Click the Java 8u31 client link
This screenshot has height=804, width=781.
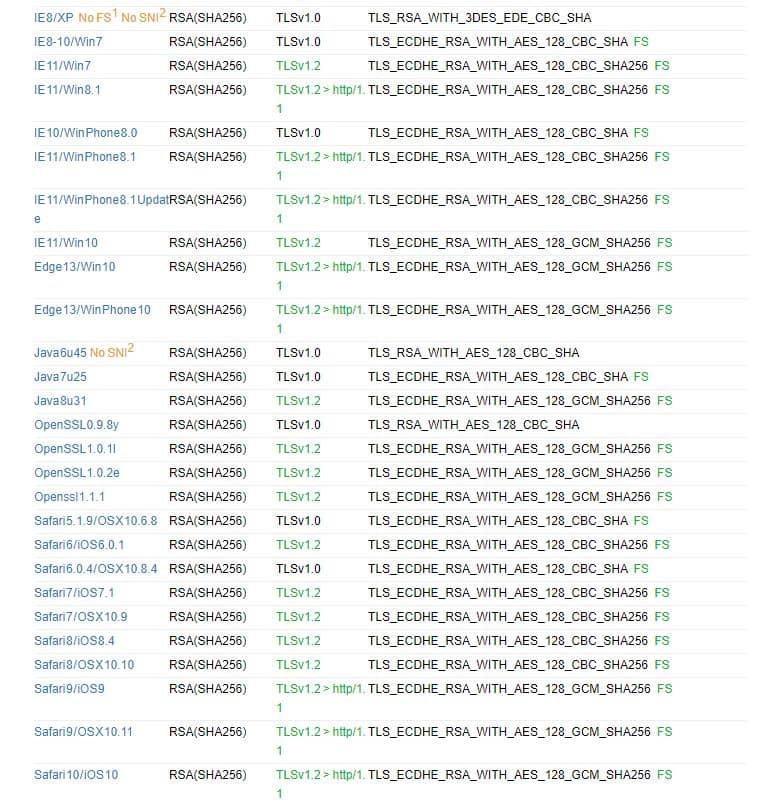60,401
